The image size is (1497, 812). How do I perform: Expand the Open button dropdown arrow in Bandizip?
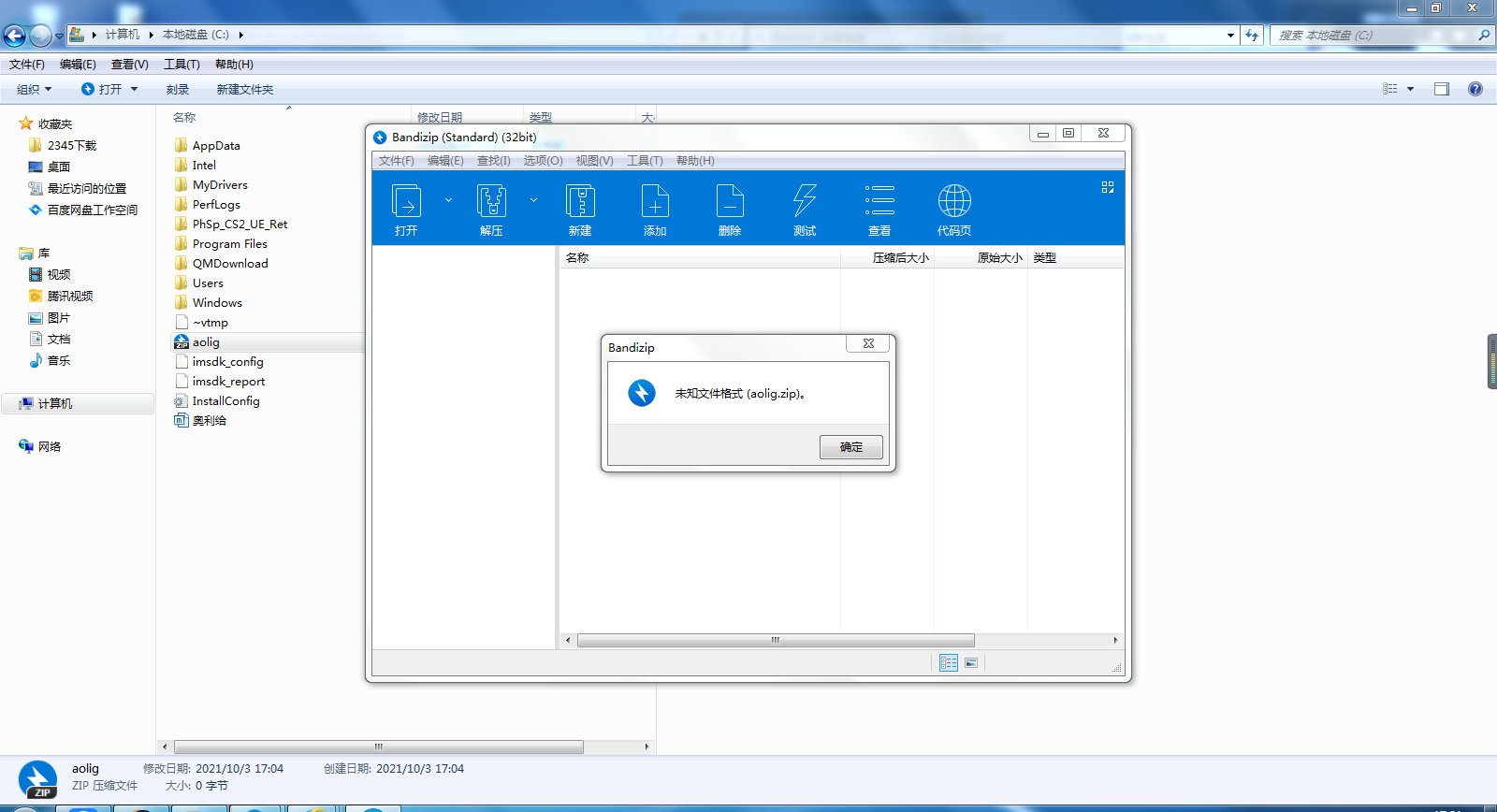448,200
